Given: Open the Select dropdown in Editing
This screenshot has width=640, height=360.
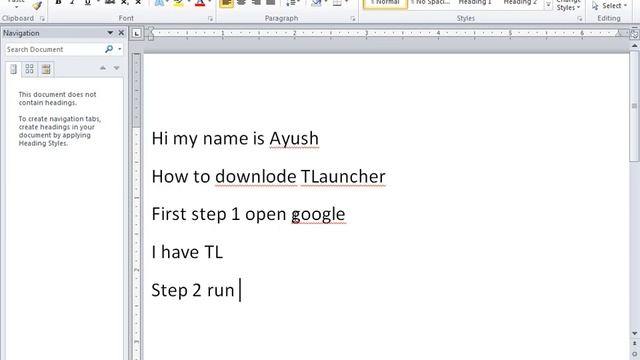Looking at the screenshot, I should click(609, 6).
